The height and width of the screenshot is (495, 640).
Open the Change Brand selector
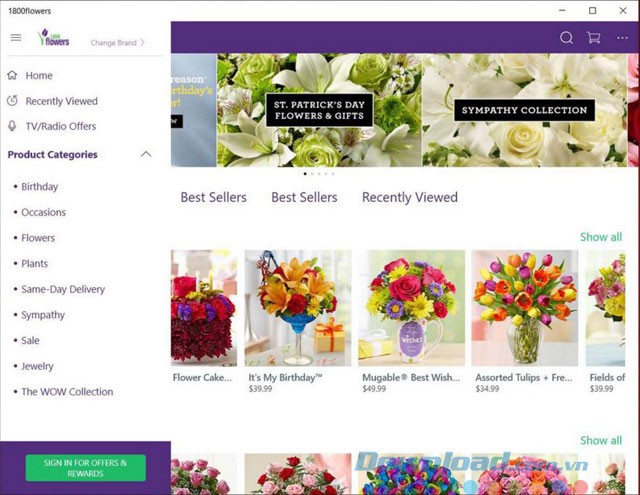pos(117,43)
